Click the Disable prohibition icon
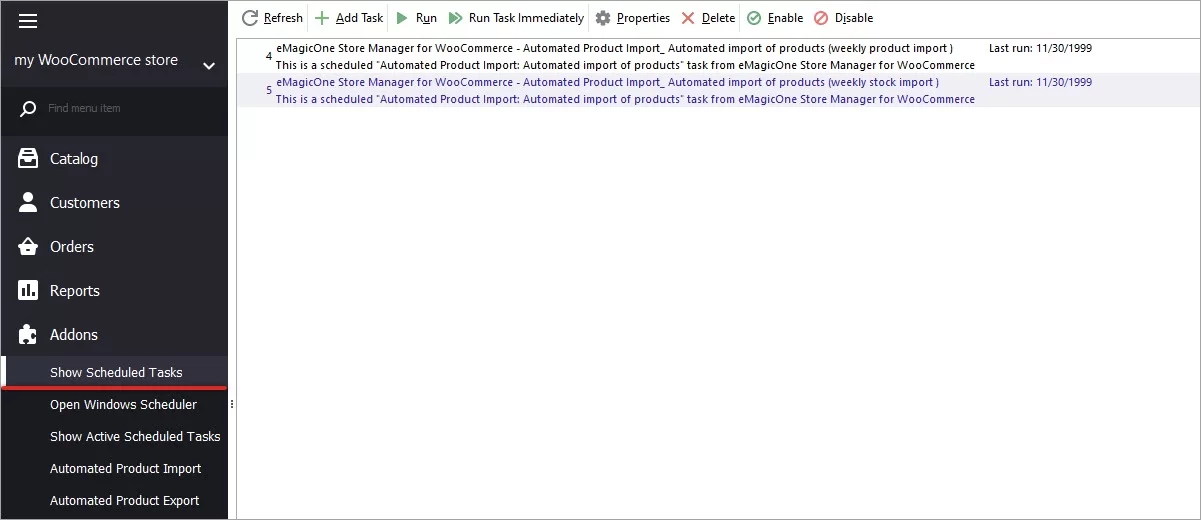This screenshot has width=1201, height=520. tap(821, 18)
